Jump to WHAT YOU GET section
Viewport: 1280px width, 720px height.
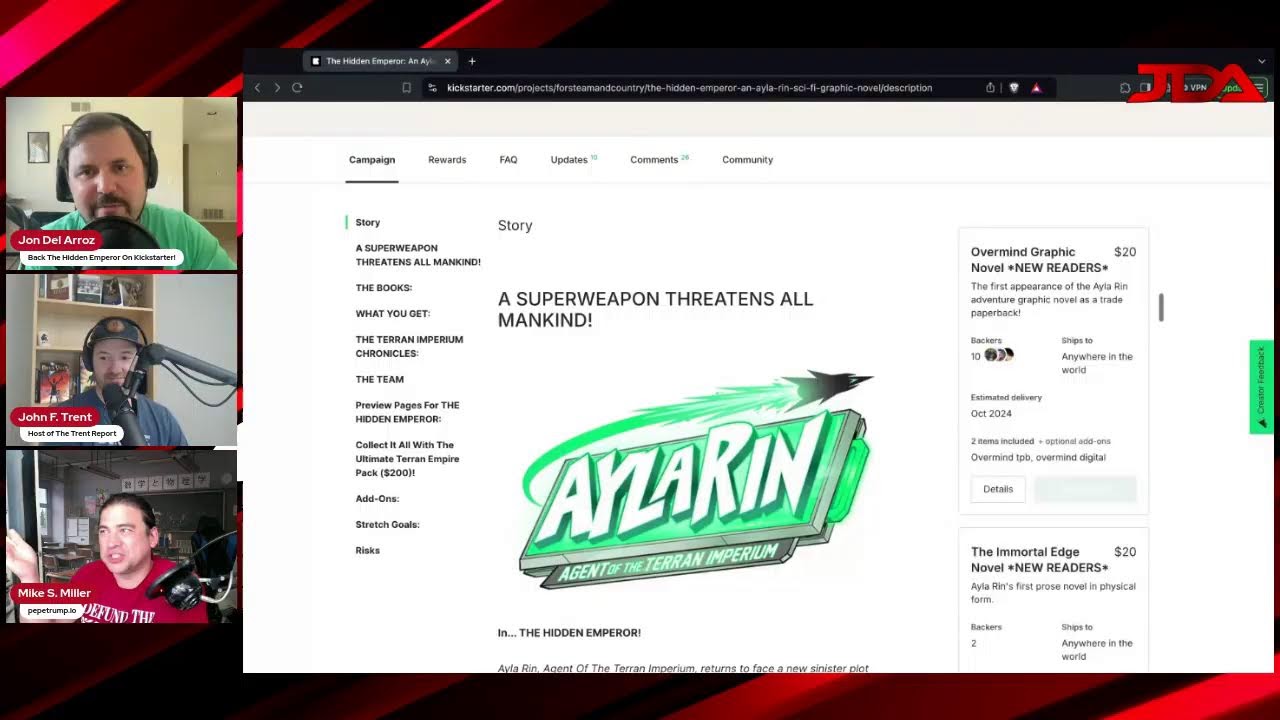[x=393, y=314]
